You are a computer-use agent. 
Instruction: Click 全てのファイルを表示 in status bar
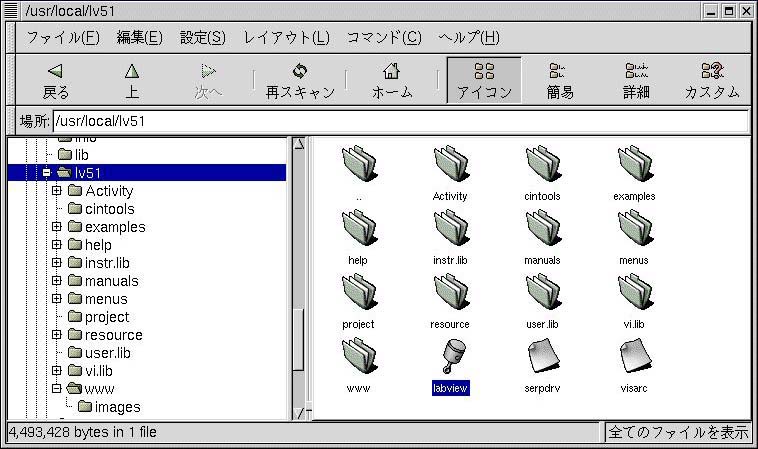(677, 433)
